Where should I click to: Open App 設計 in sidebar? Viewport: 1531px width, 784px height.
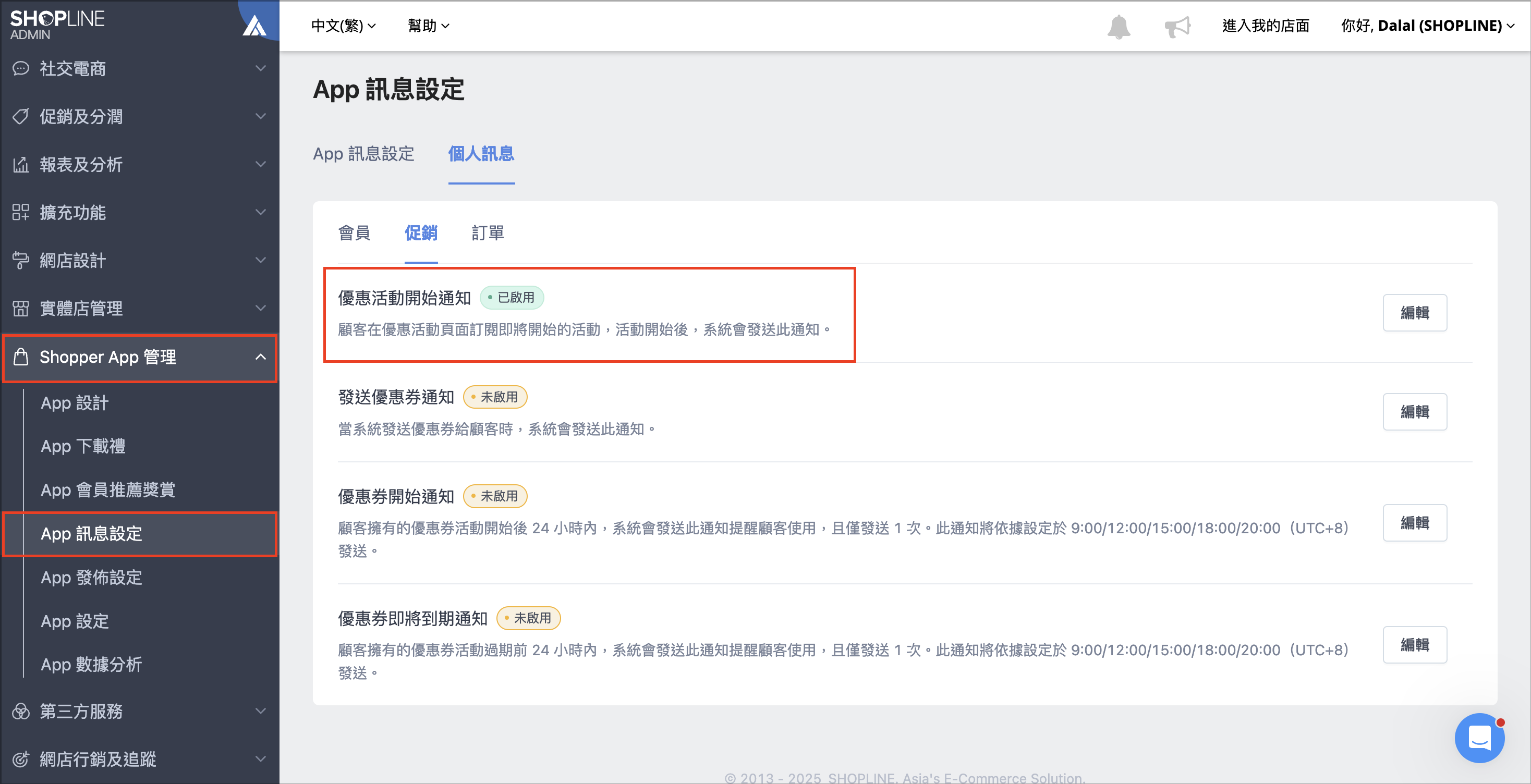tap(75, 403)
